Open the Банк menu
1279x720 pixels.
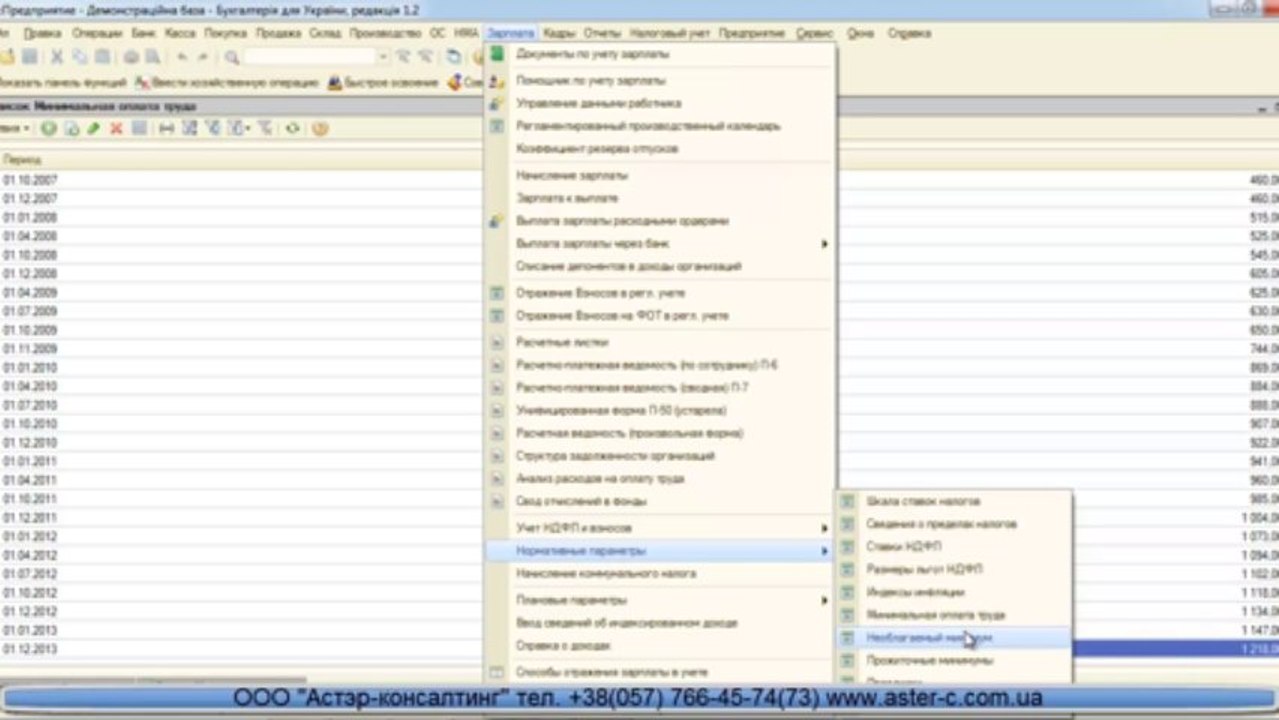point(143,33)
